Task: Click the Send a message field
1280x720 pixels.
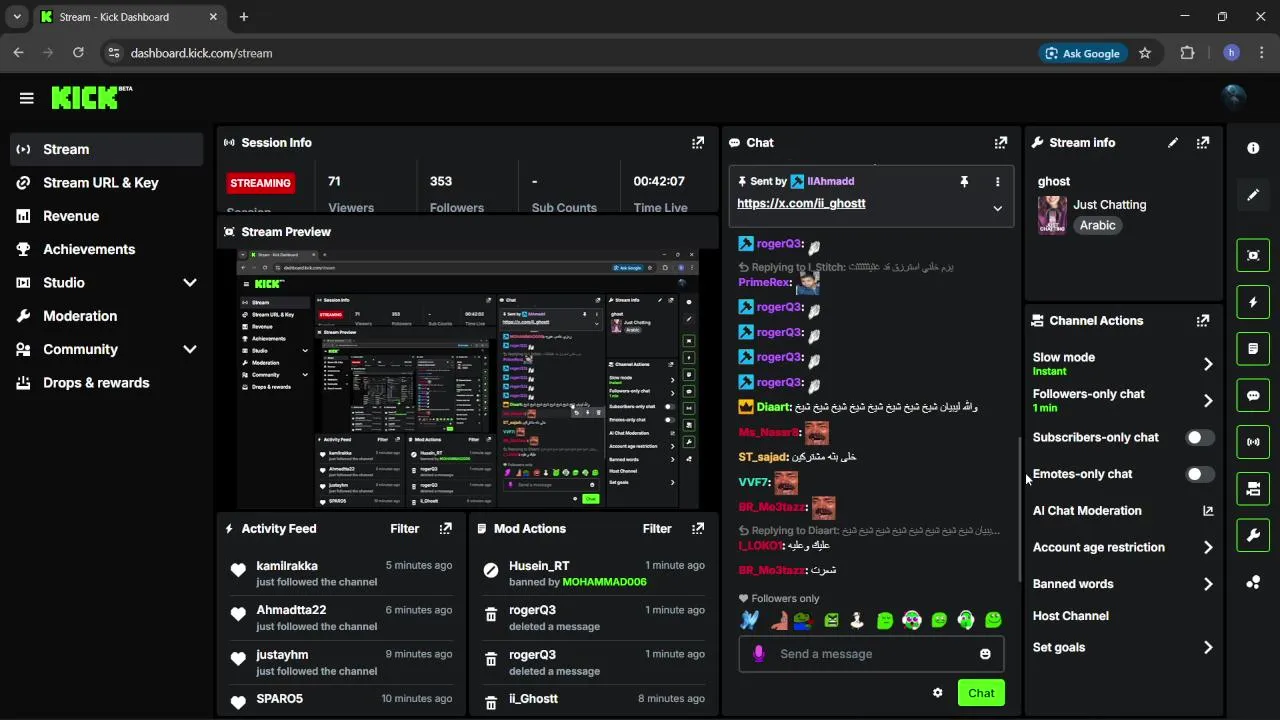Action: click(x=871, y=654)
